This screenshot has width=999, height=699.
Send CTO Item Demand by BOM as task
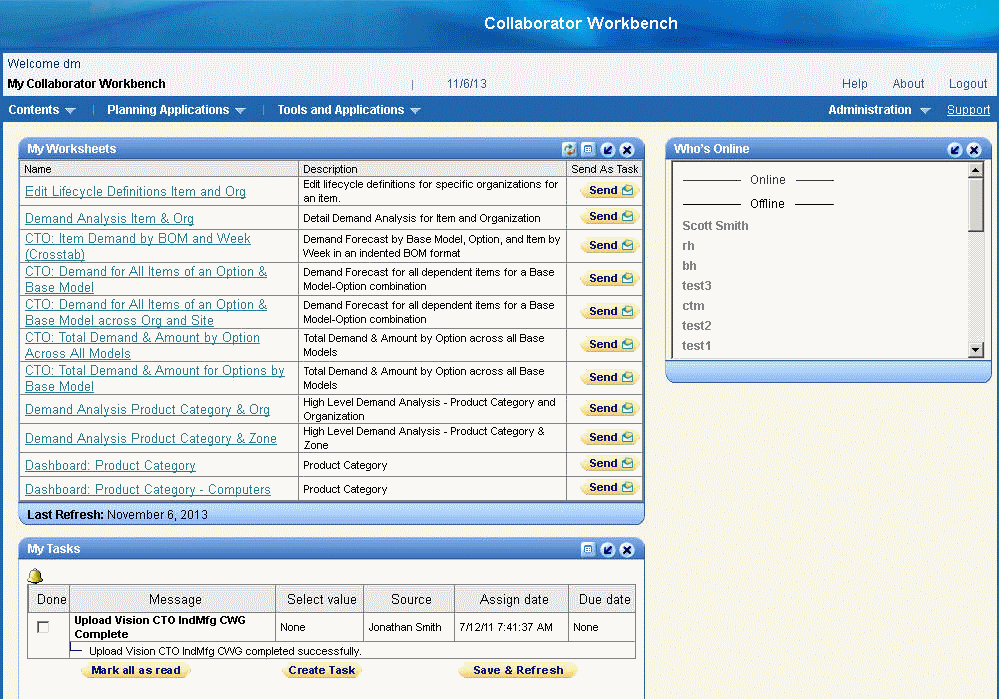(610, 245)
